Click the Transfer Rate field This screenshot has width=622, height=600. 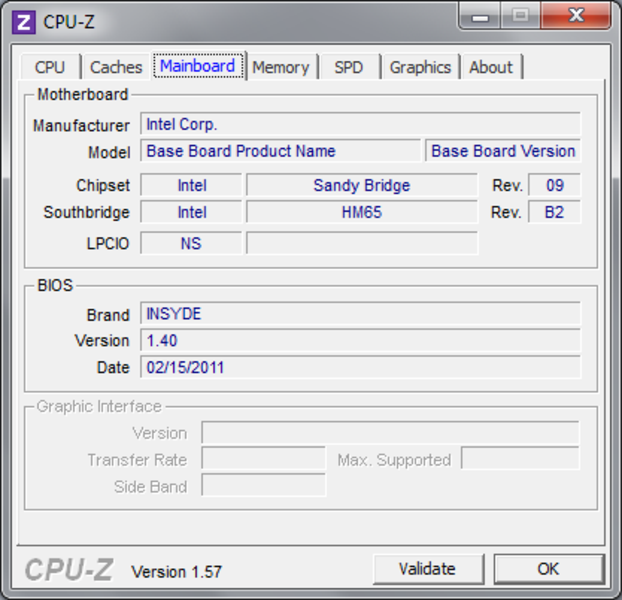[263, 458]
